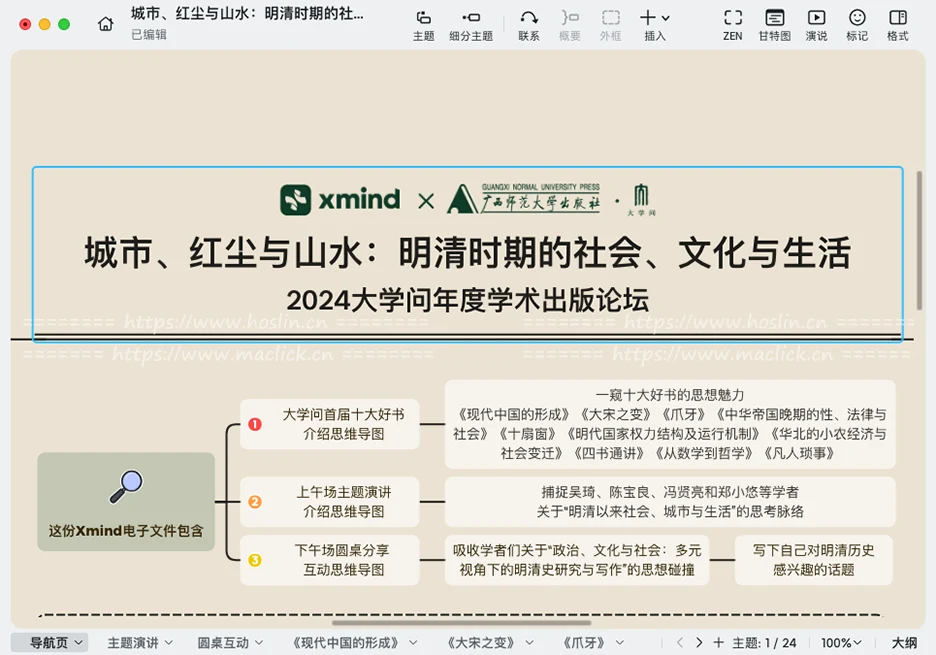Image resolution: width=936 pixels, height=655 pixels.
Task: Select topic 大学问首届十大好书介绍思维导图
Action: [330, 424]
